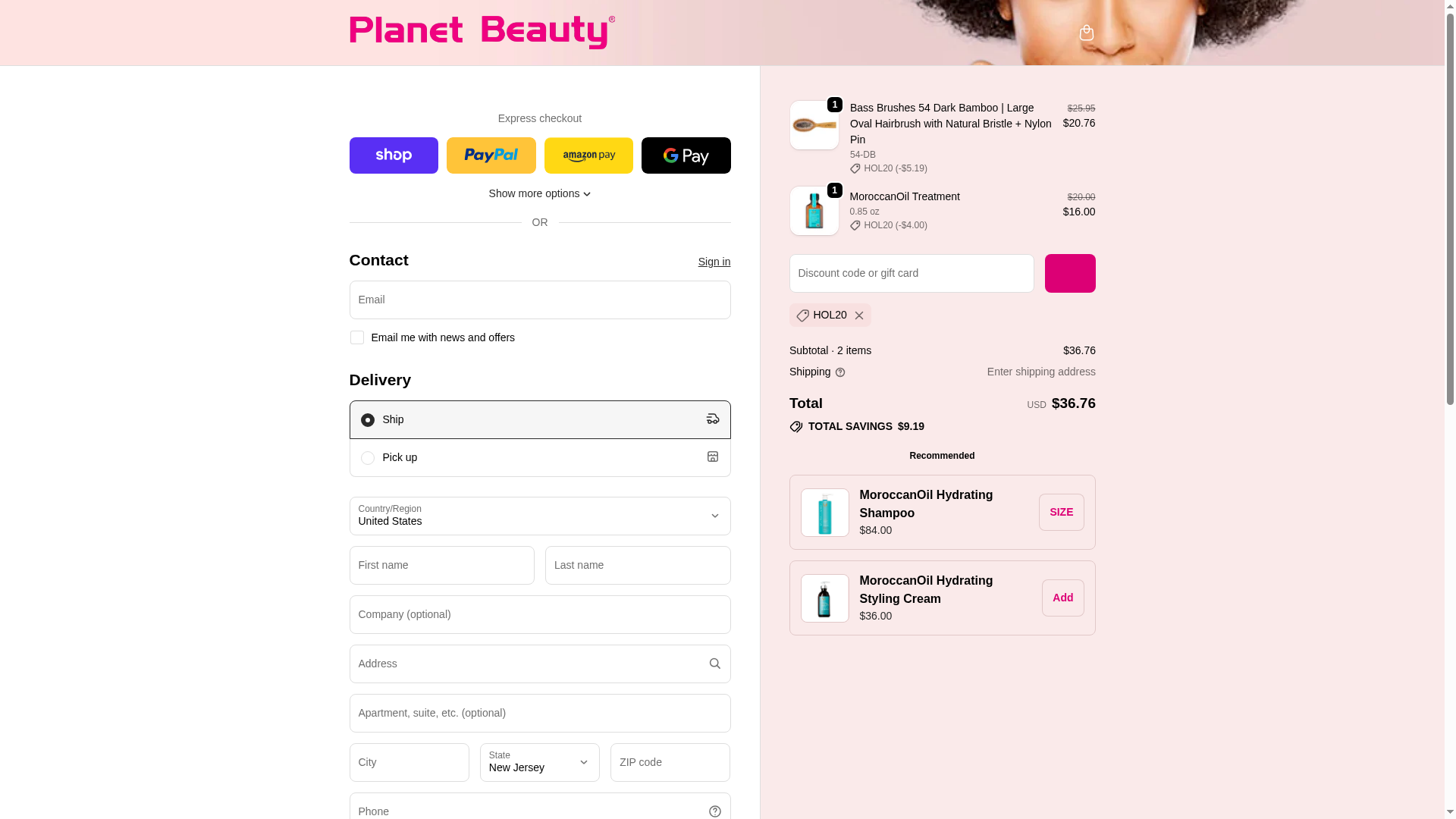The height and width of the screenshot is (819, 1456).
Task: Open the State dropdown showing New Jersey
Action: [x=539, y=762]
